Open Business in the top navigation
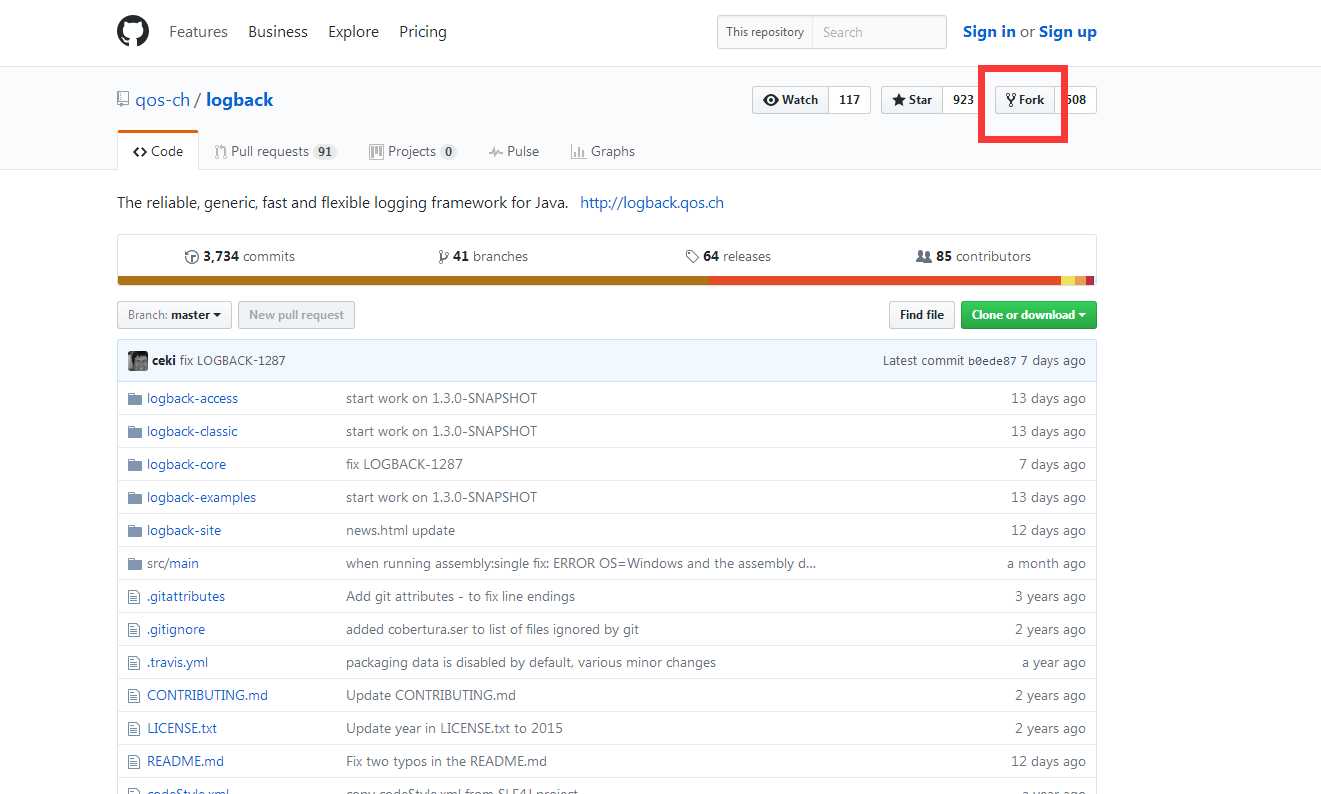The height and width of the screenshot is (794, 1321). pyautogui.click(x=278, y=32)
